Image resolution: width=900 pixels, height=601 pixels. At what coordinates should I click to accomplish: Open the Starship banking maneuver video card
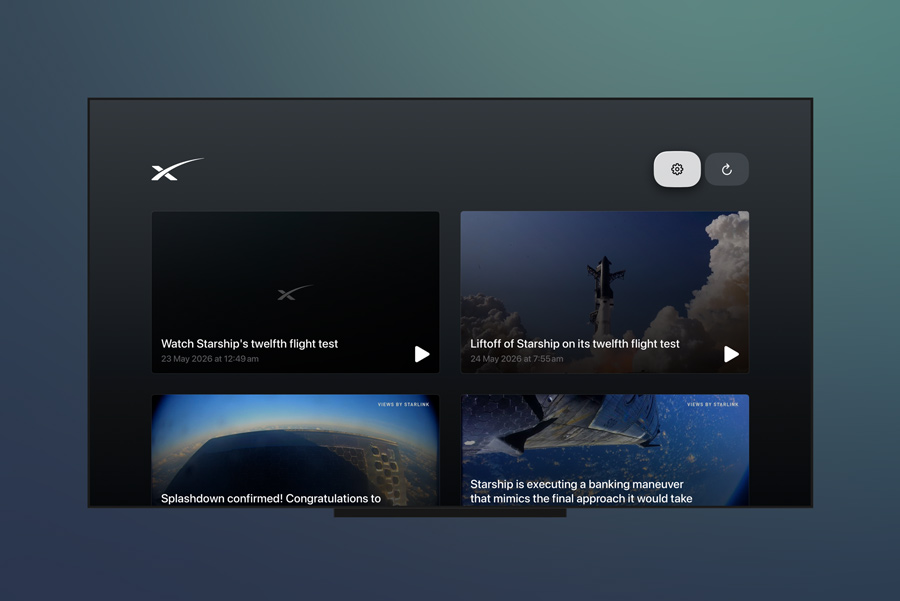604,450
